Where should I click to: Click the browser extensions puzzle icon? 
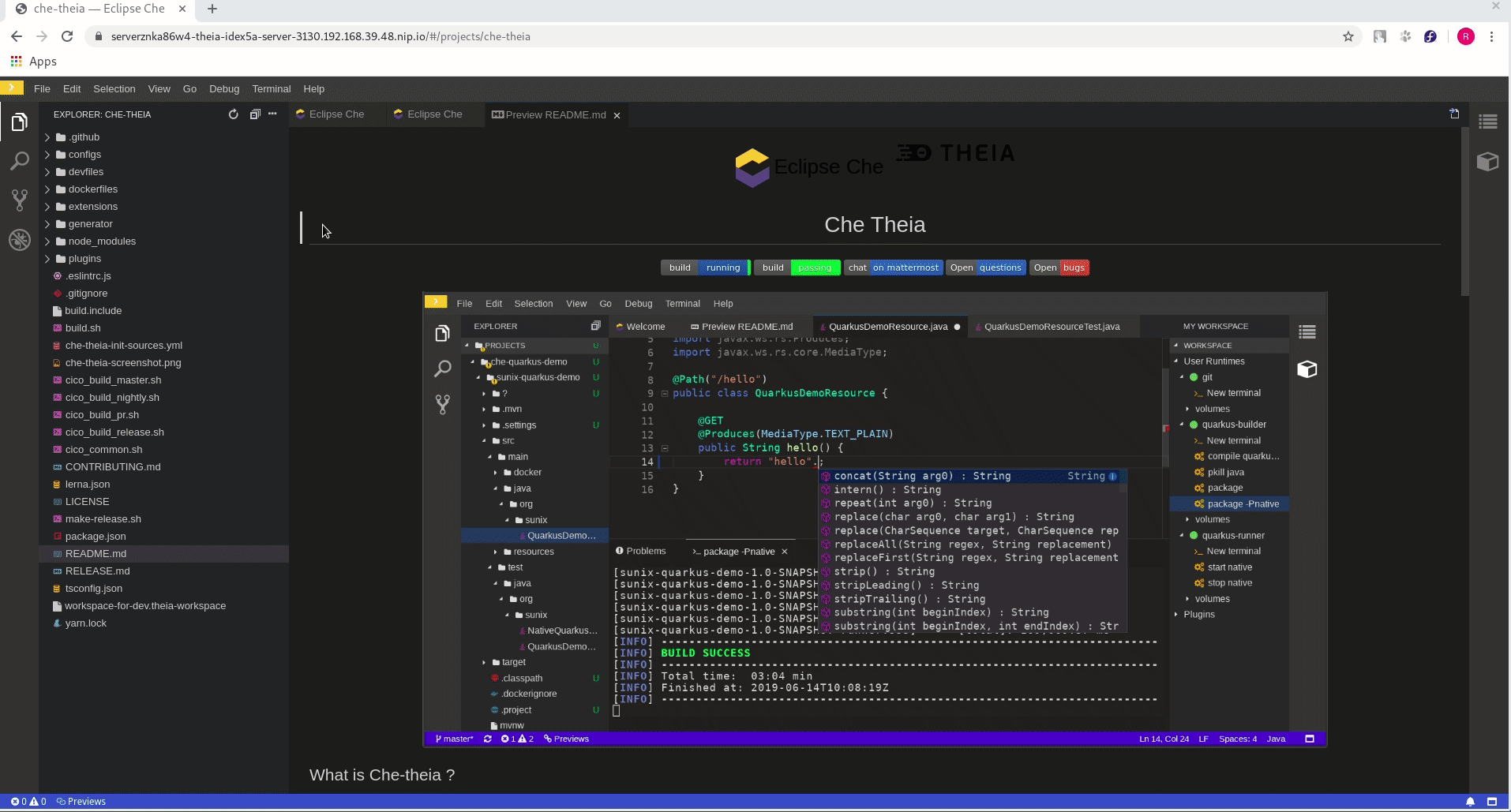(1405, 36)
